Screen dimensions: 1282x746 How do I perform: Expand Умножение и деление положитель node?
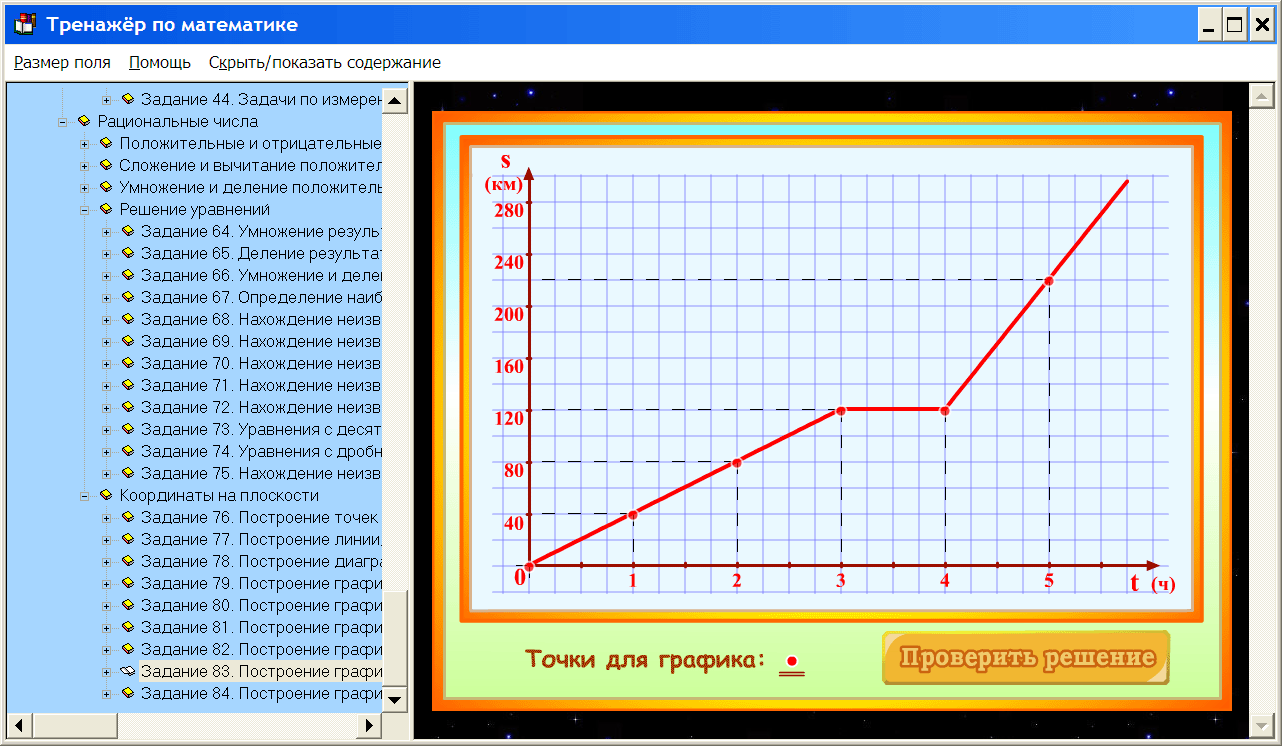[84, 187]
